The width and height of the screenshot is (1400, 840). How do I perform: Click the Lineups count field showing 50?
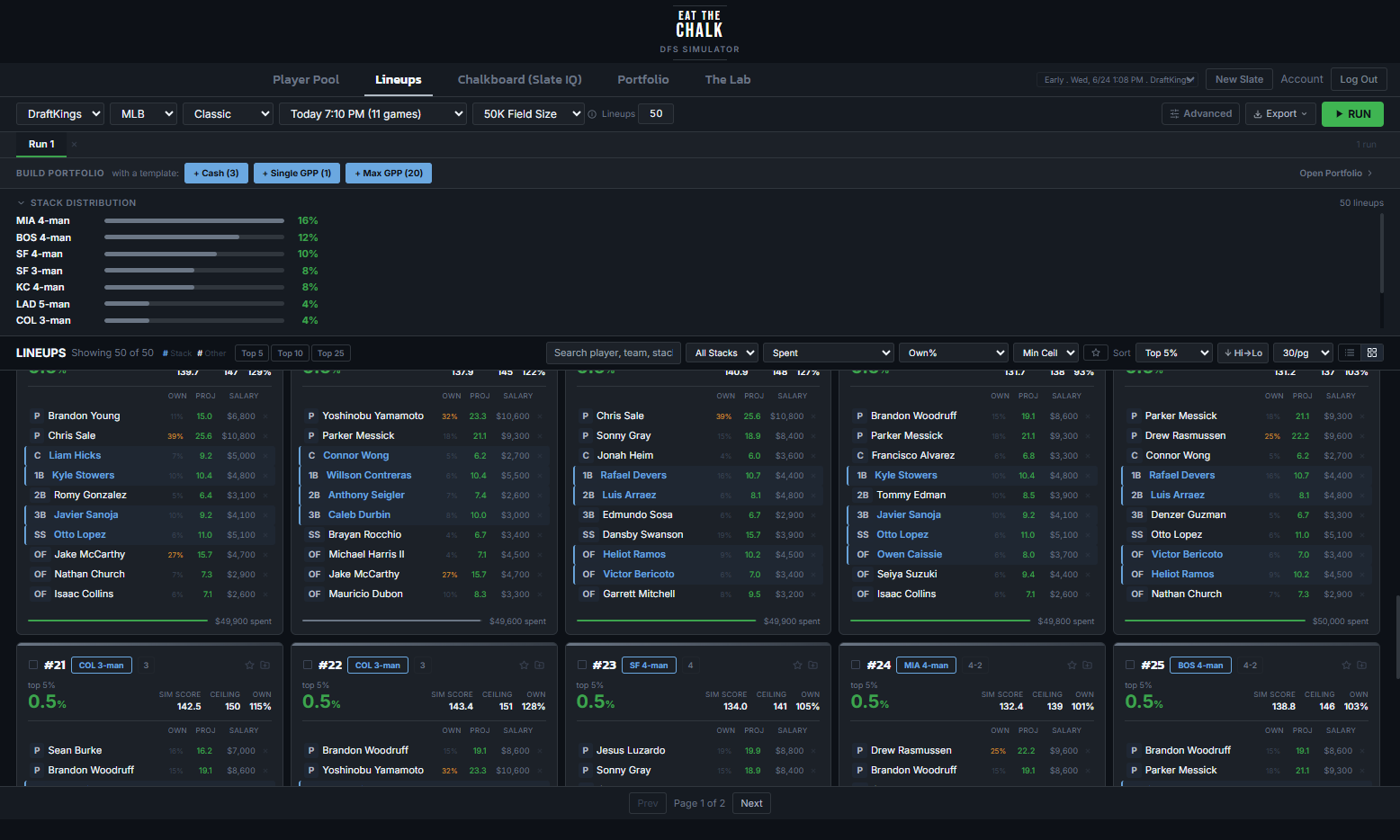[x=656, y=113]
